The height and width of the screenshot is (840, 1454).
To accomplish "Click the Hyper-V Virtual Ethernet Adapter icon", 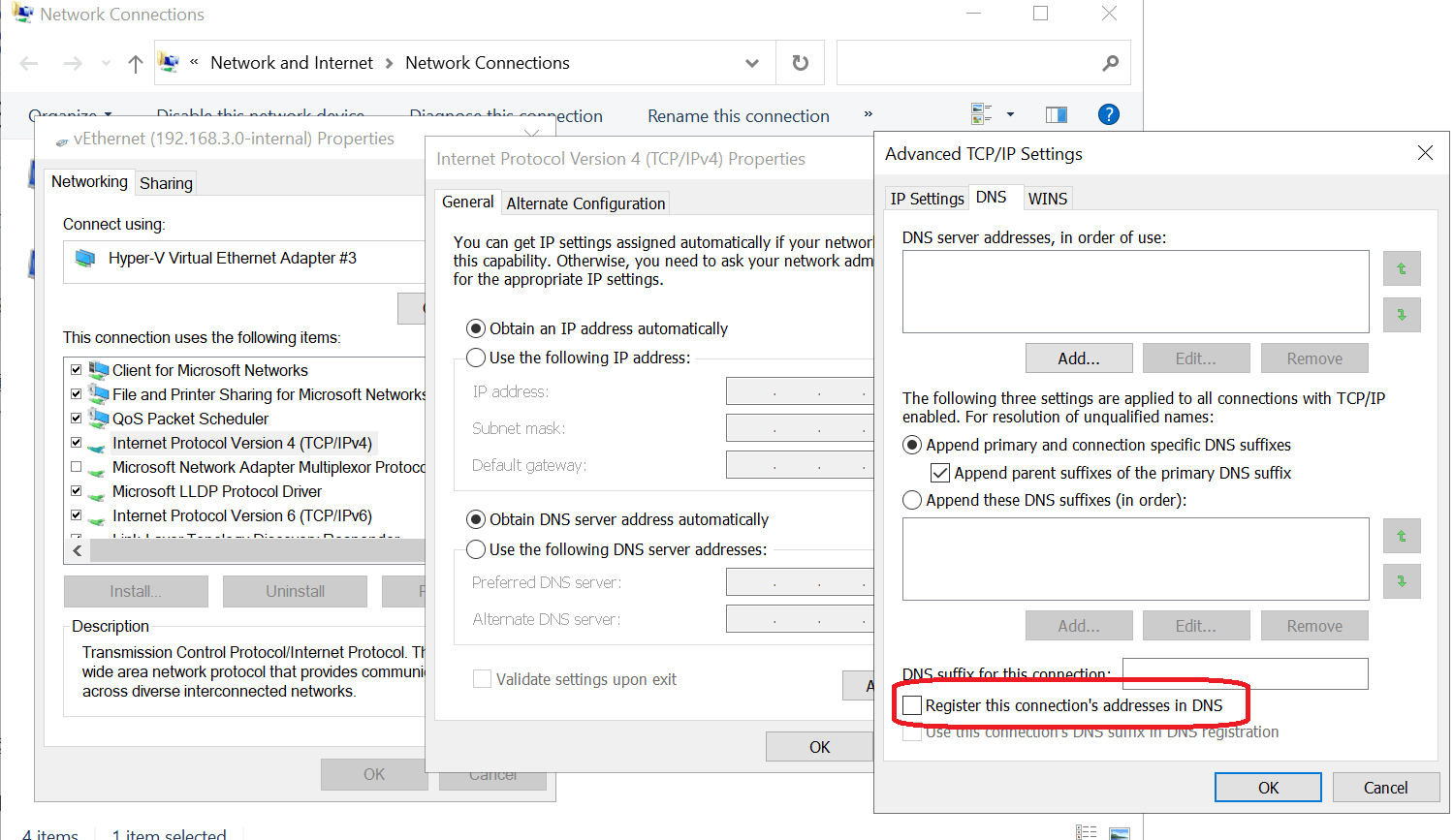I will (x=85, y=259).
